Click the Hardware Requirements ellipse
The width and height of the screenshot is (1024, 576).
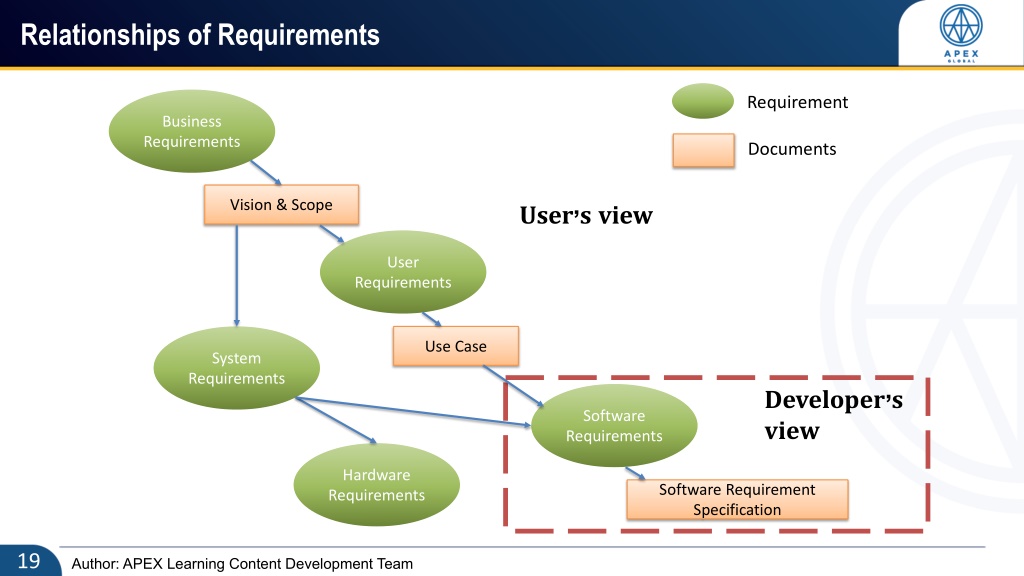click(x=377, y=485)
